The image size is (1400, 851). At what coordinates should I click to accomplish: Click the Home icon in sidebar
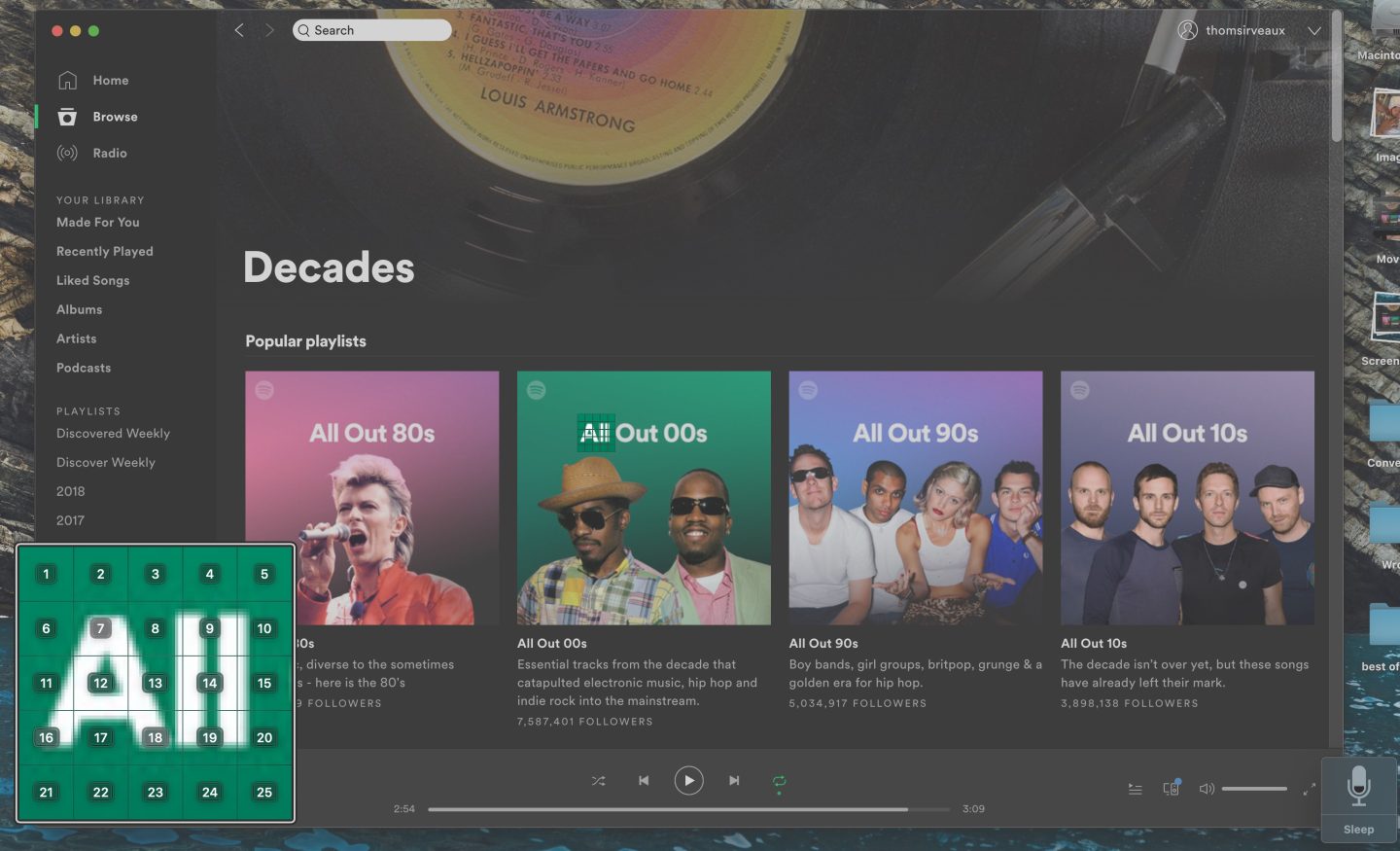(x=67, y=81)
